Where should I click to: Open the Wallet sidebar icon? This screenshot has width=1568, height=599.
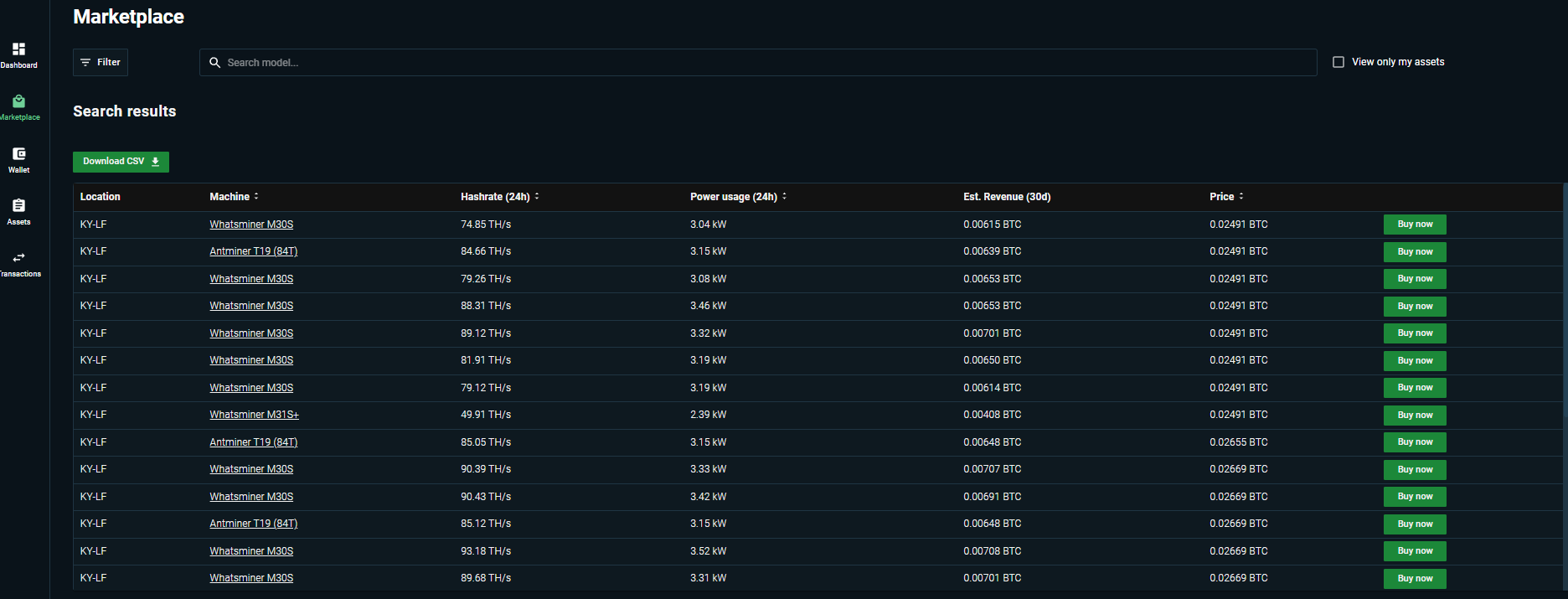18,154
